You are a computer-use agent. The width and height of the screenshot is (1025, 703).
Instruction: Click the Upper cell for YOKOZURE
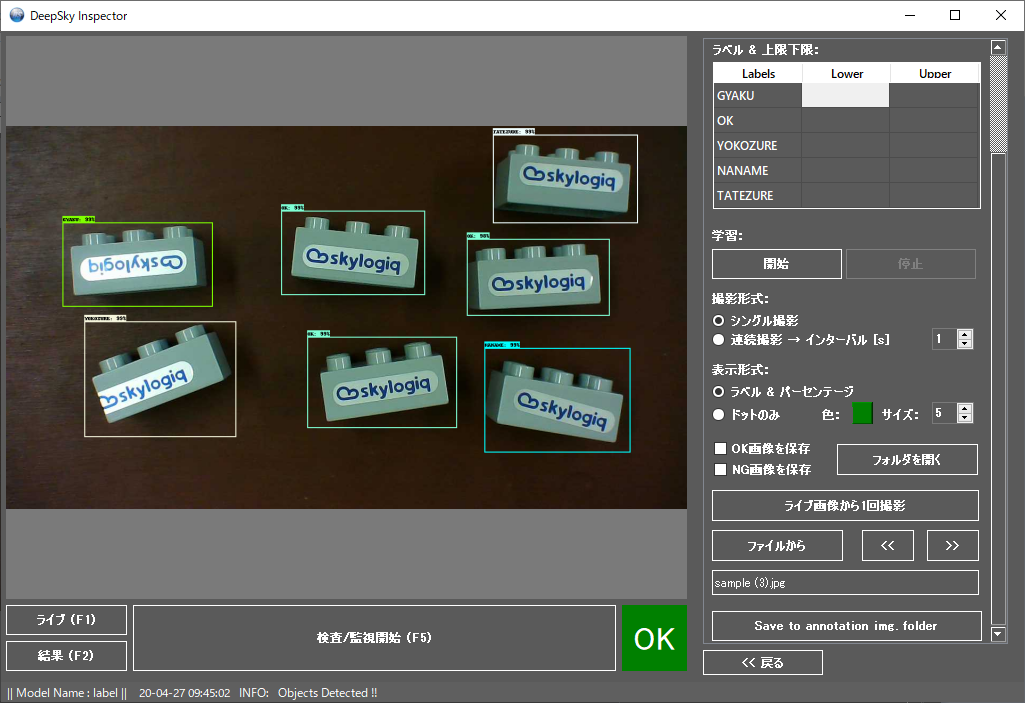(x=934, y=145)
